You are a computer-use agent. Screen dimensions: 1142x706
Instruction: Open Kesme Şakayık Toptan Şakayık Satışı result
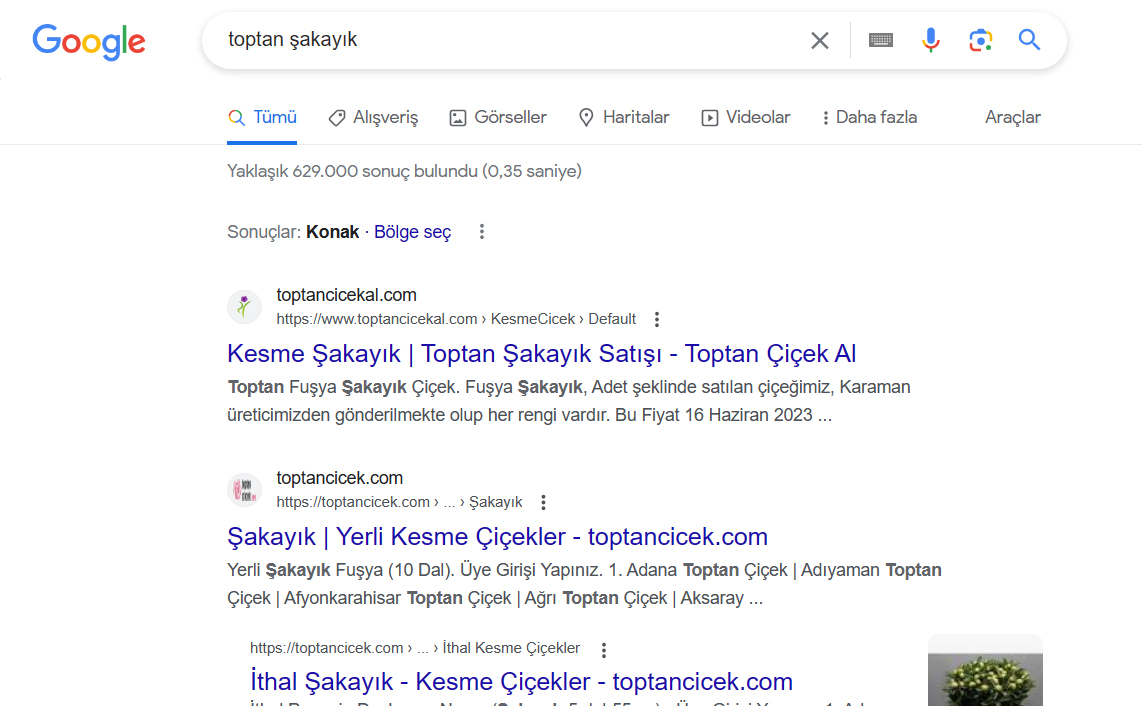click(x=541, y=354)
